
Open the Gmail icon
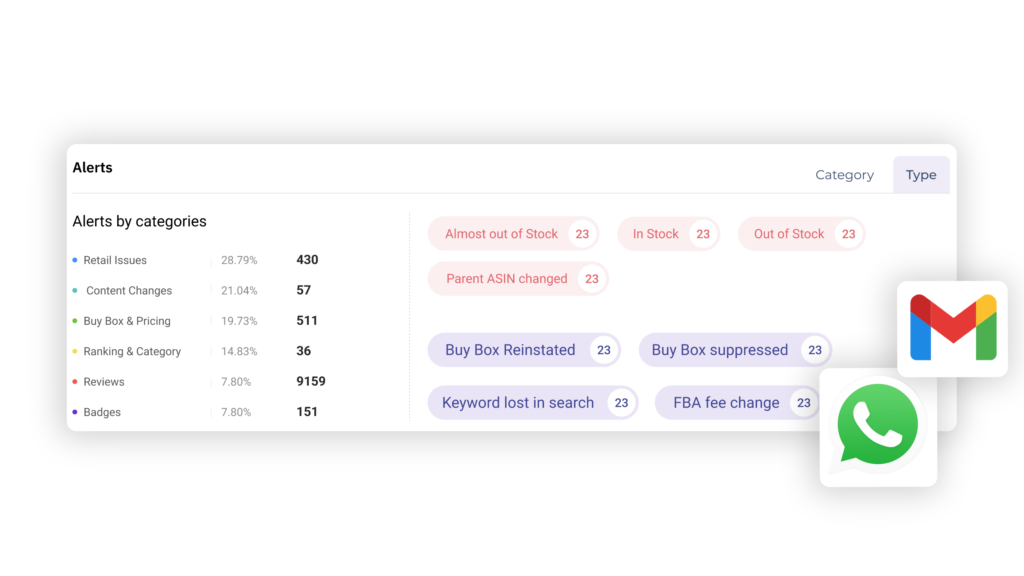click(x=952, y=328)
